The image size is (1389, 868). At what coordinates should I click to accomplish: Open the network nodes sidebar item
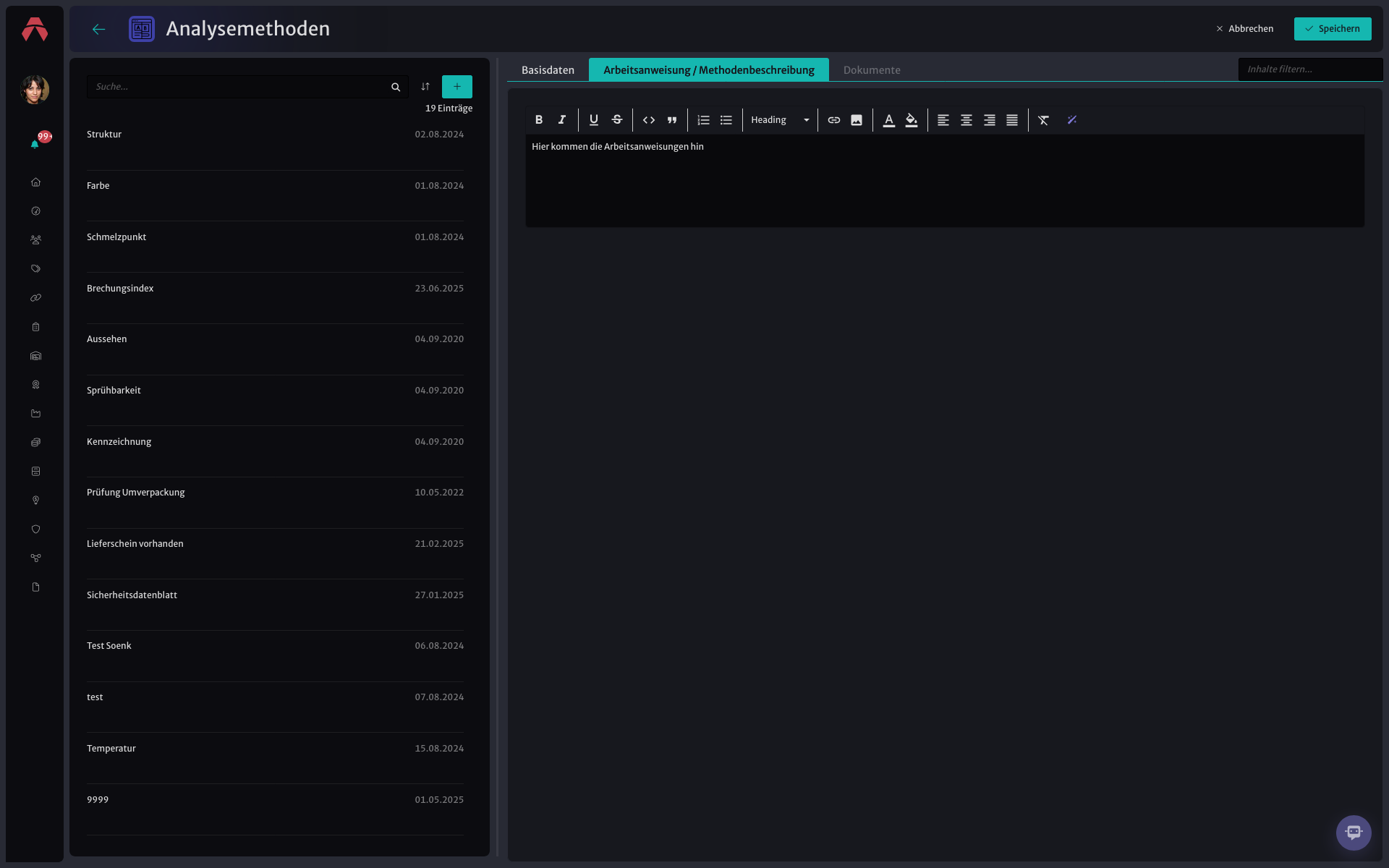click(x=35, y=558)
